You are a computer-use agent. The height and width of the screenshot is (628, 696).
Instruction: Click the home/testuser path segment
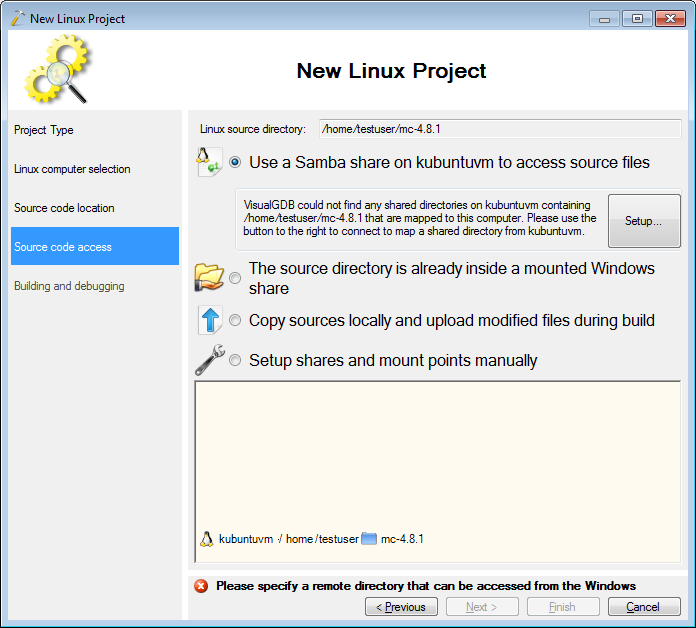[x=322, y=539]
